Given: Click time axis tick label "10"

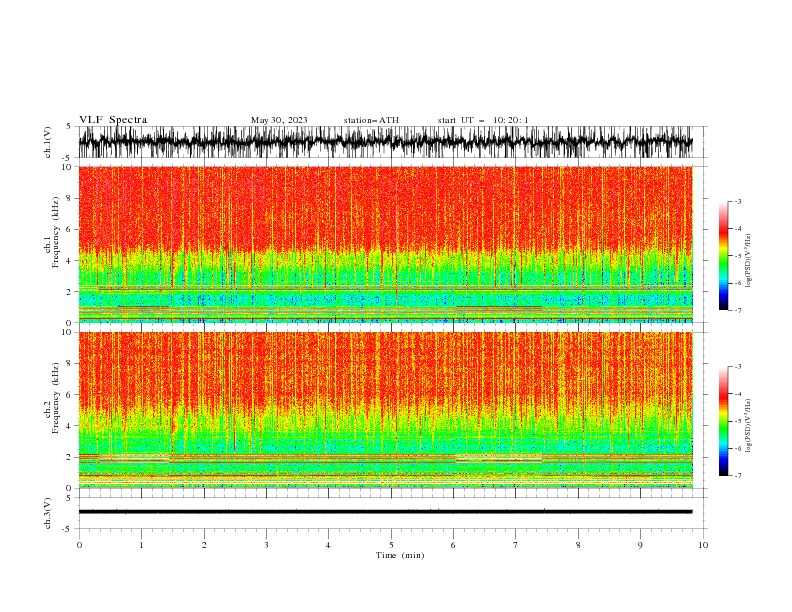Looking at the screenshot, I should (703, 545).
